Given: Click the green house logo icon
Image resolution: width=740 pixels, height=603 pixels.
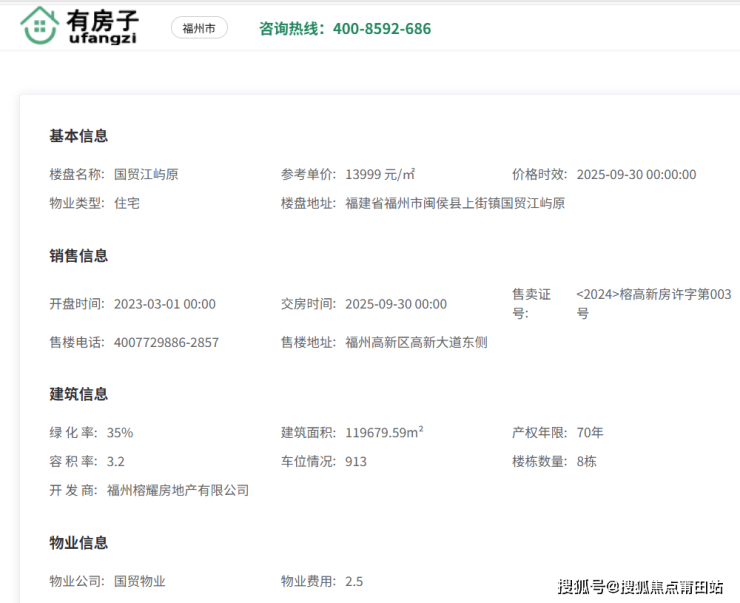Looking at the screenshot, I should pyautogui.click(x=39, y=26).
